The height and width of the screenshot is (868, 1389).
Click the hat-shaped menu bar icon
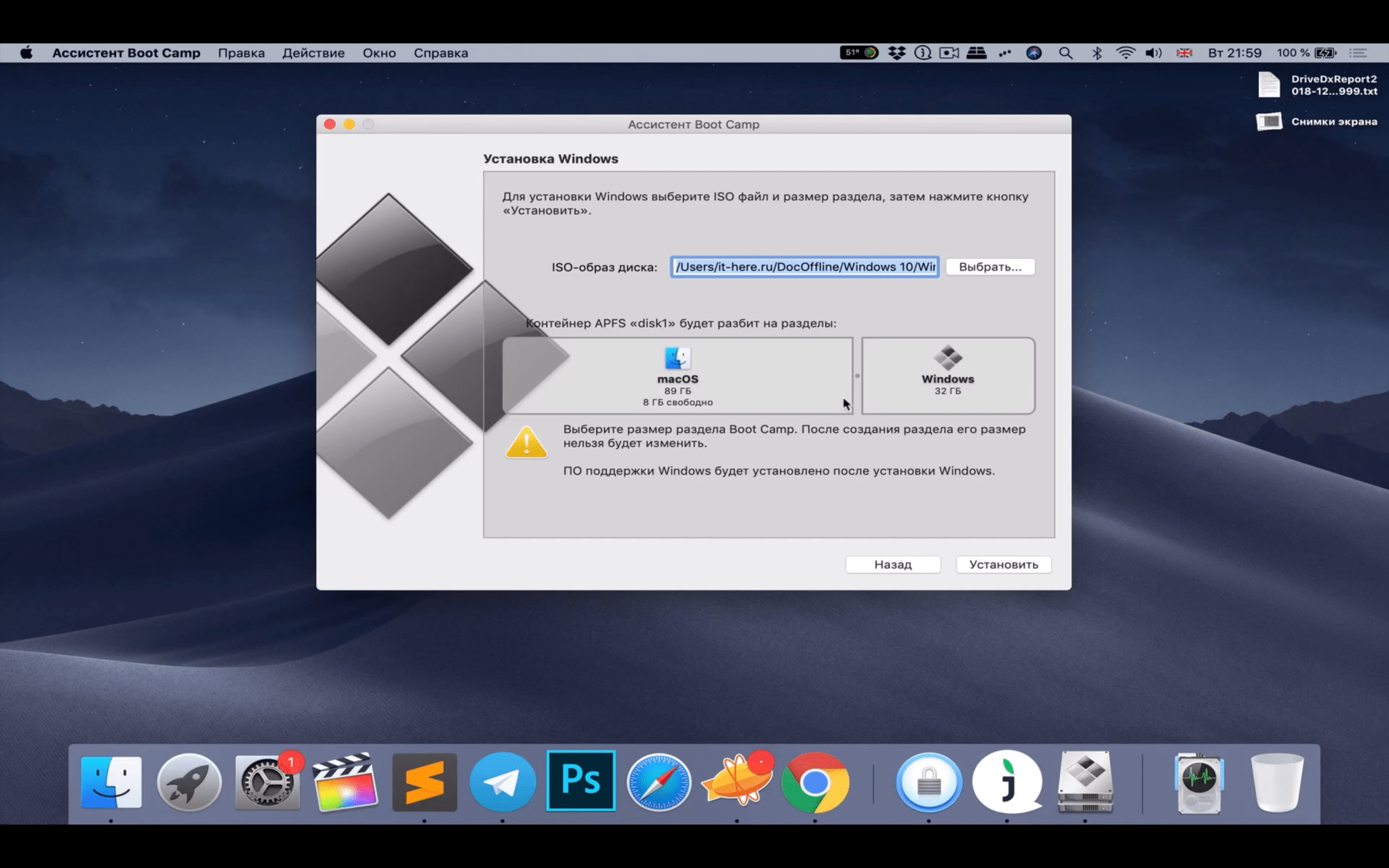pyautogui.click(x=977, y=53)
